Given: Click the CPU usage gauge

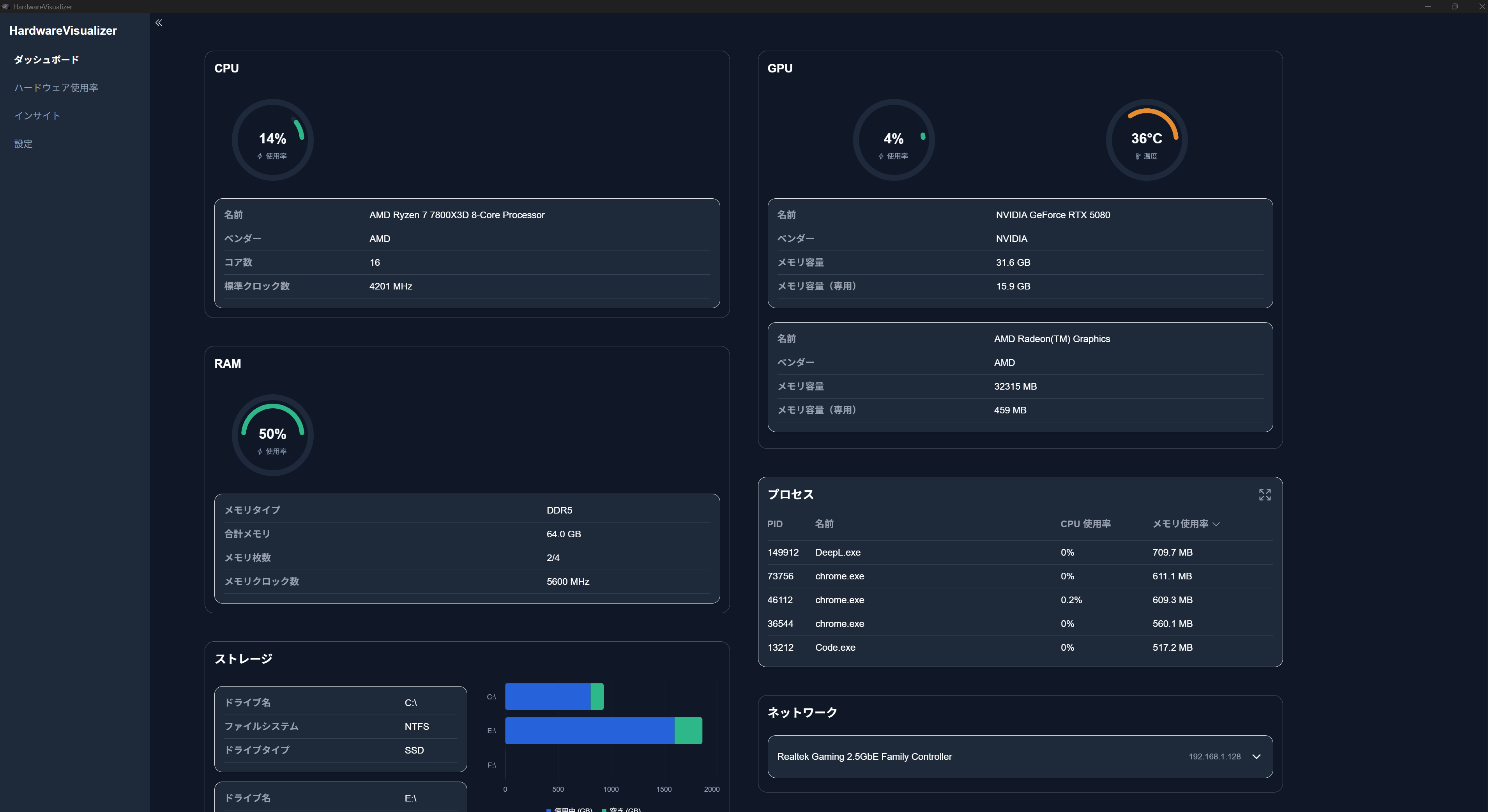Looking at the screenshot, I should (273, 140).
